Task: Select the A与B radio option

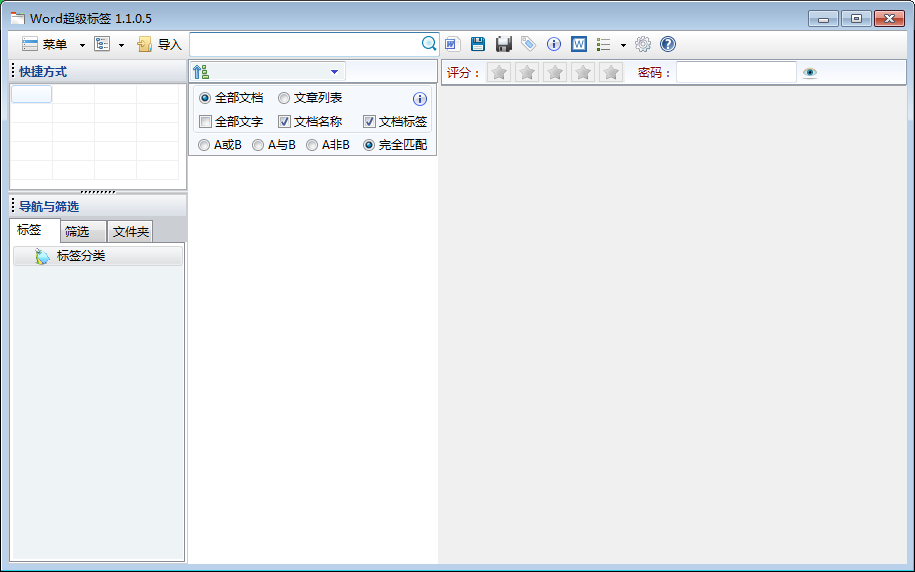Action: (274, 145)
